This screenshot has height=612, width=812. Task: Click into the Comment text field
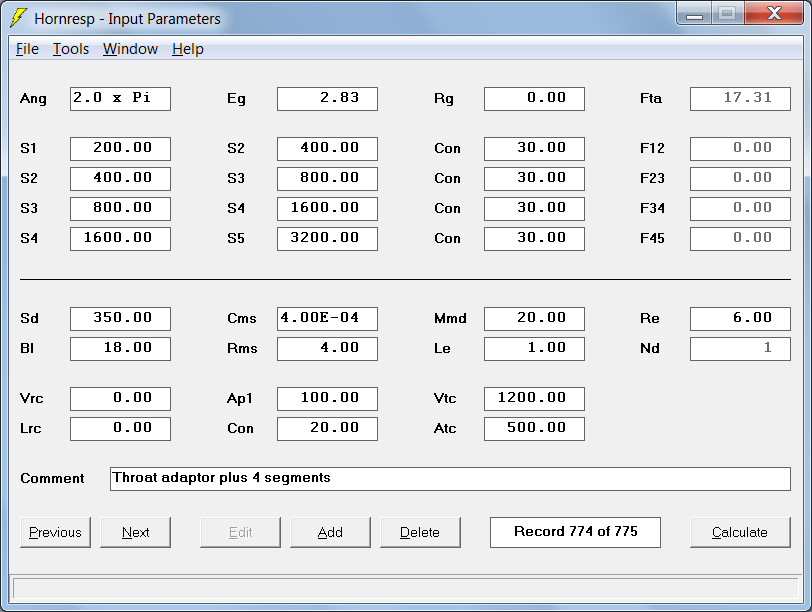(x=451, y=479)
